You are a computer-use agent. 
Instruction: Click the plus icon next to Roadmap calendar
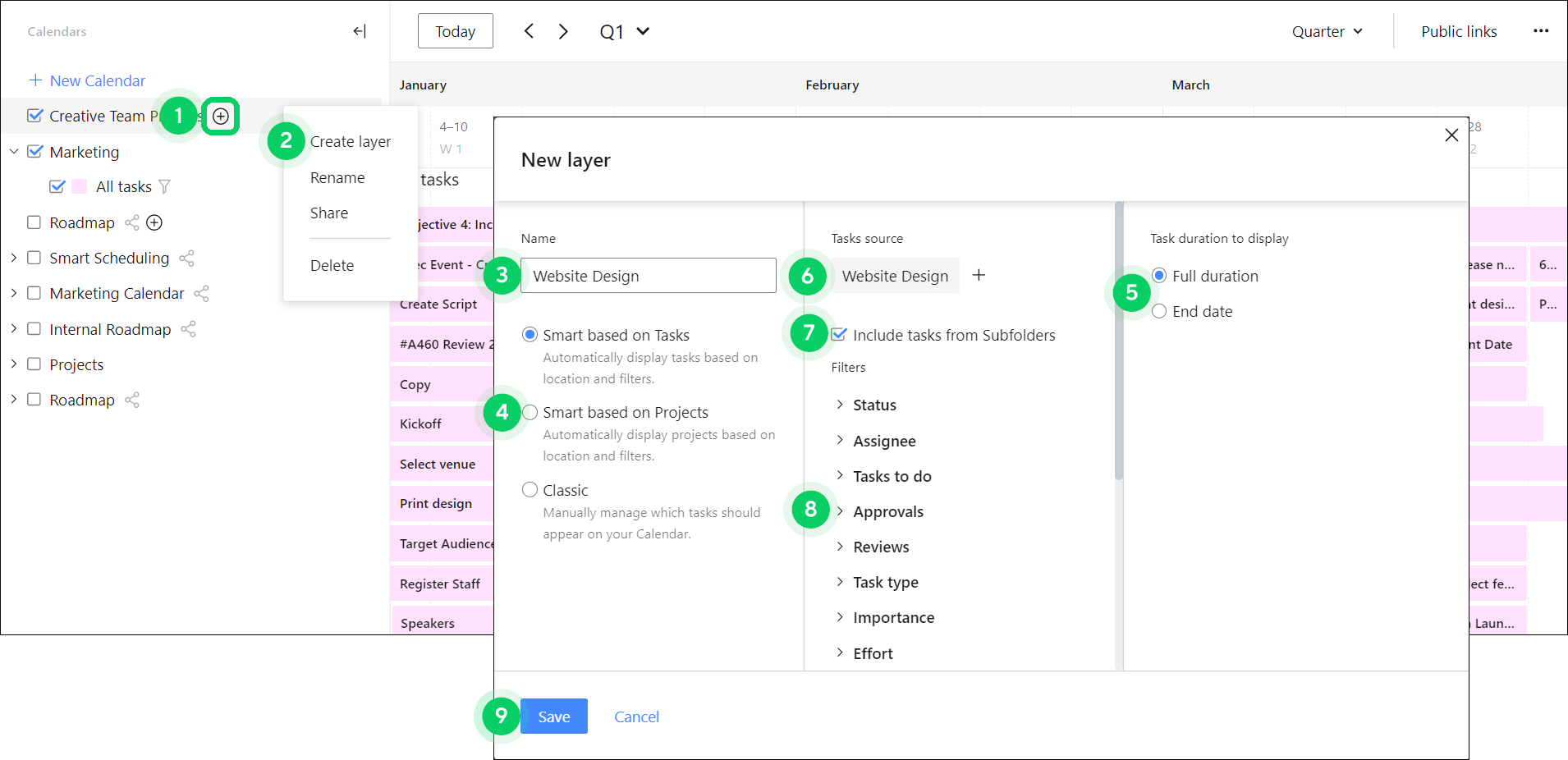154,222
